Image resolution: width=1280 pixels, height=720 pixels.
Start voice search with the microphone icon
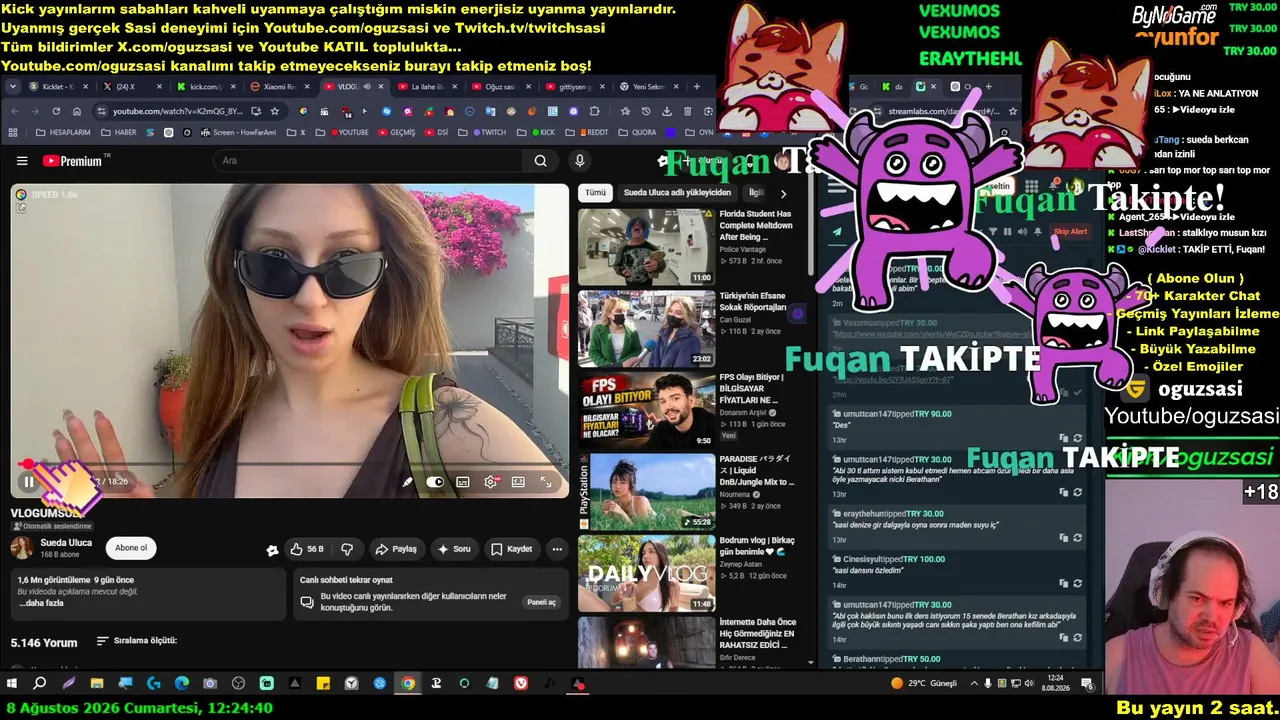coord(579,161)
